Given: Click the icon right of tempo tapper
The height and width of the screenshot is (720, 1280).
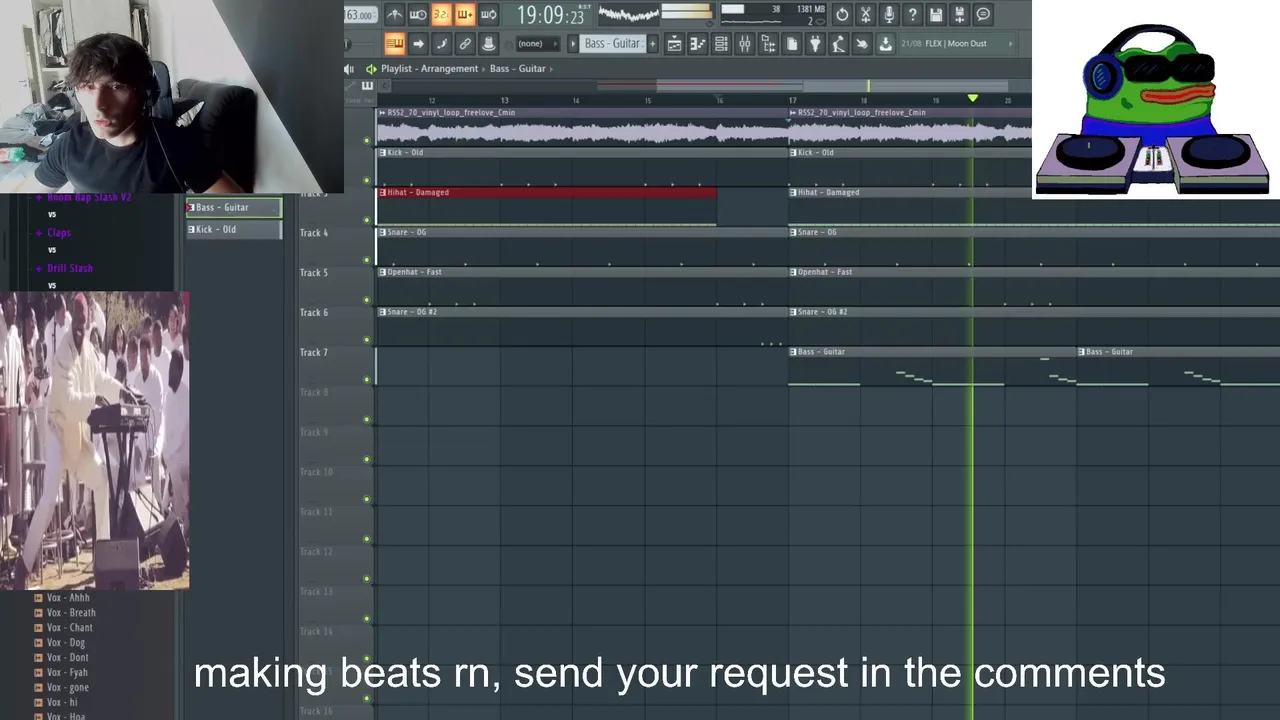Looking at the screenshot, I should [x=862, y=44].
